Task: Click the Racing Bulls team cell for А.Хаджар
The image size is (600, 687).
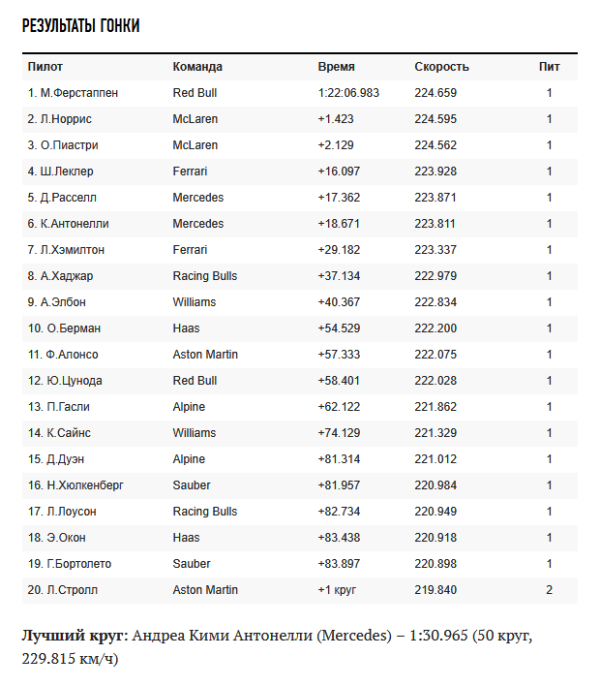Action: click(x=205, y=276)
